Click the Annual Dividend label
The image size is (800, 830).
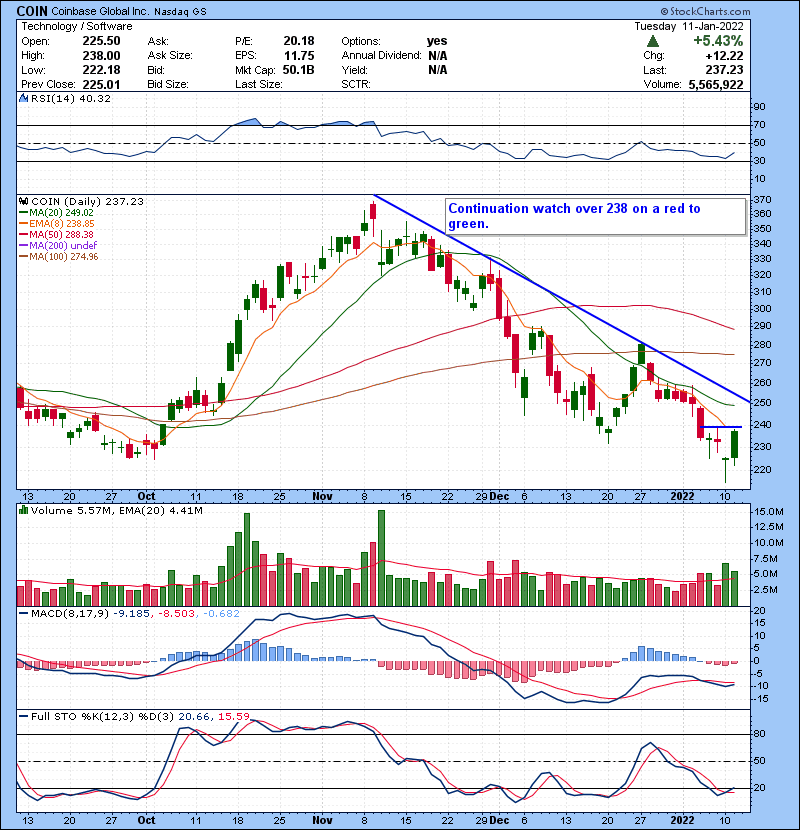tap(381, 56)
